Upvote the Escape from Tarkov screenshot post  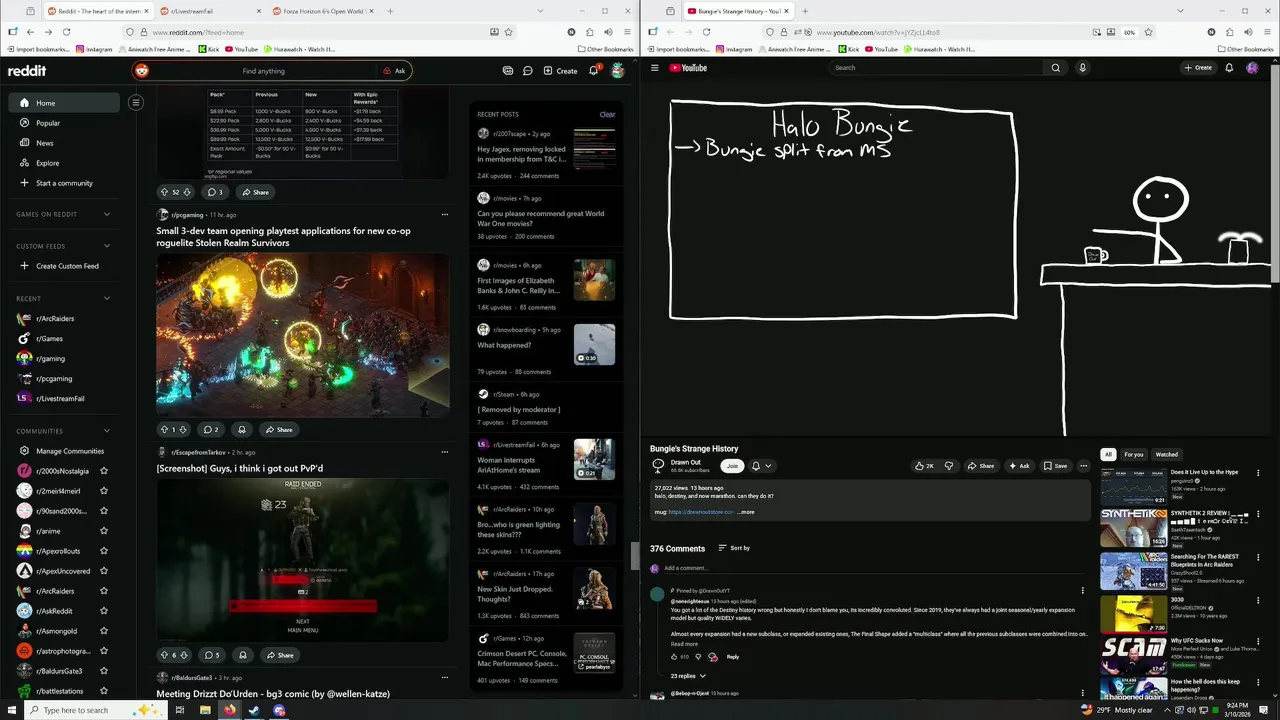pos(164,656)
